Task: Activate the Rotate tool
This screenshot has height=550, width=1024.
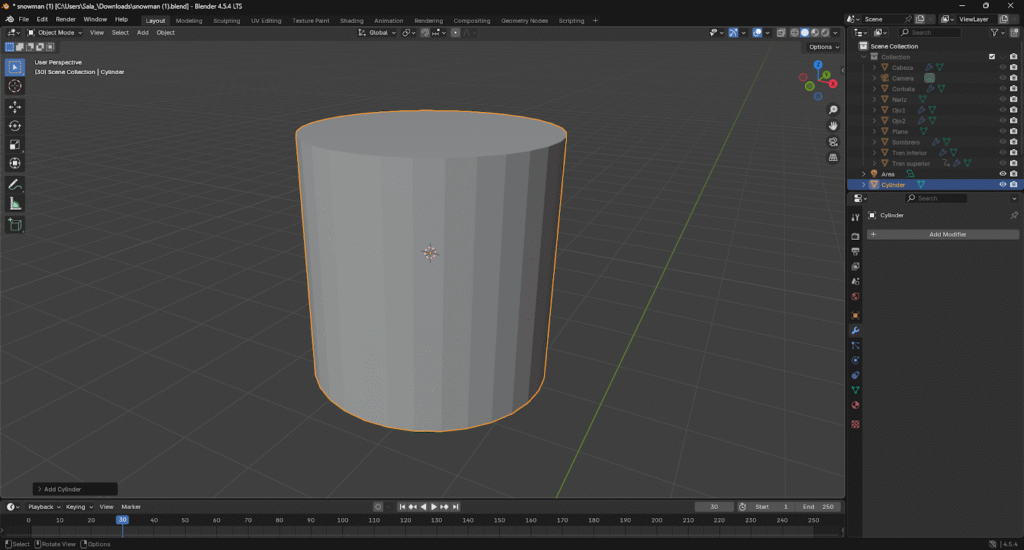Action: tap(15, 125)
